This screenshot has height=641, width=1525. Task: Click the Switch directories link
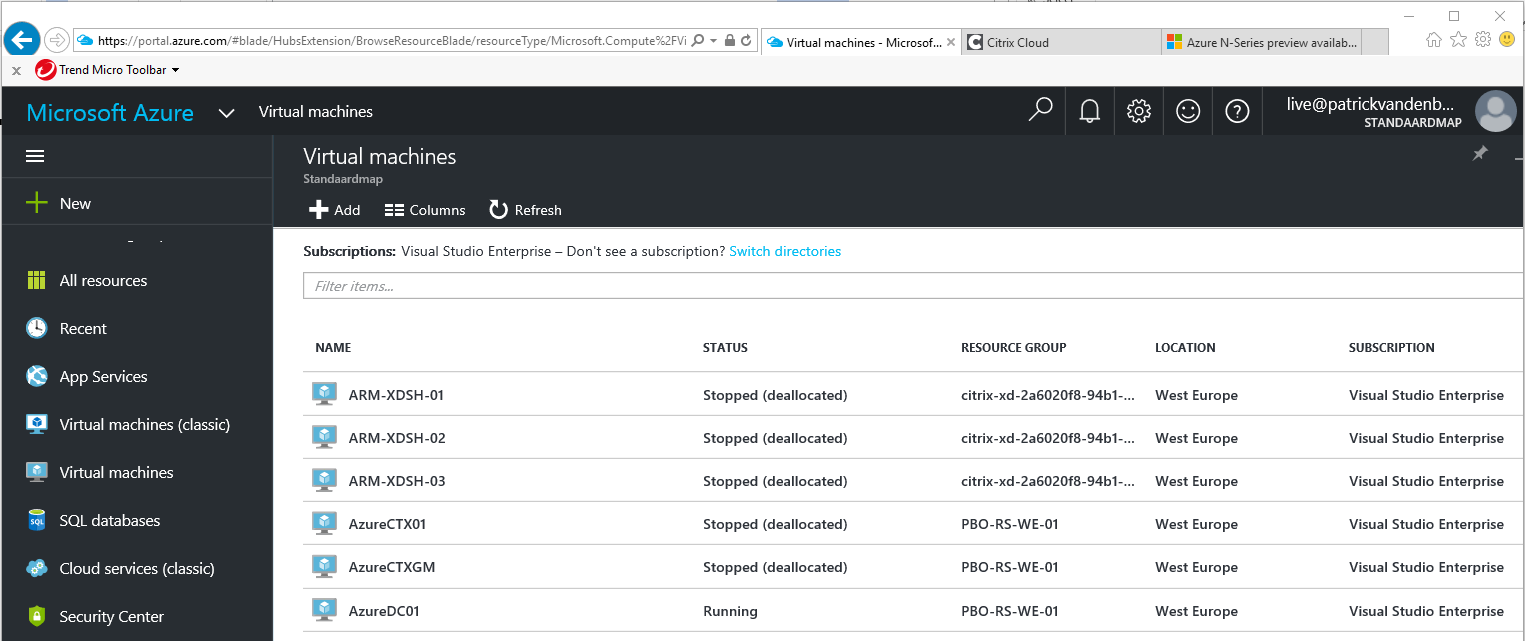(785, 251)
